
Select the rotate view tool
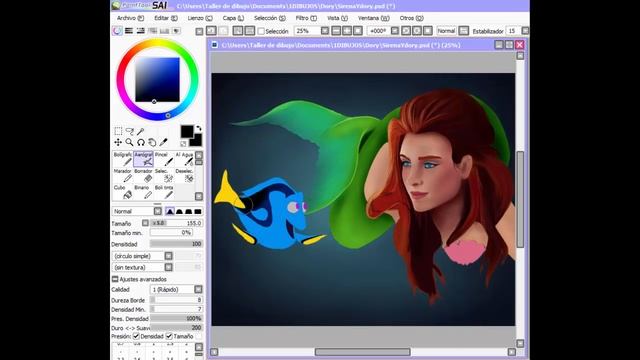(141, 142)
